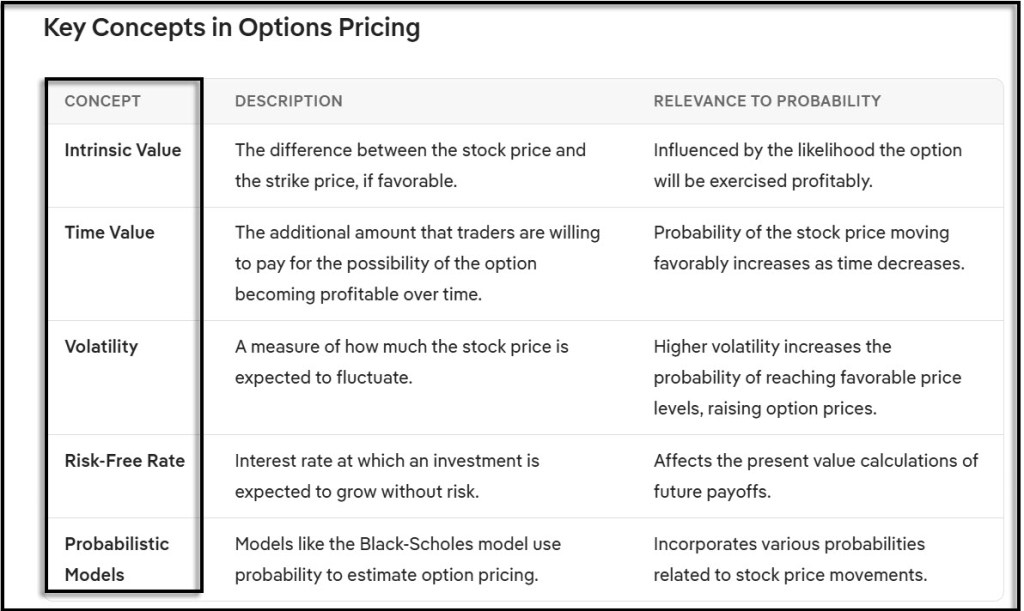Viewport: 1024px width, 611px height.
Task: Click the RELEVANCE TO PROBABILITY column header
Action: click(767, 101)
